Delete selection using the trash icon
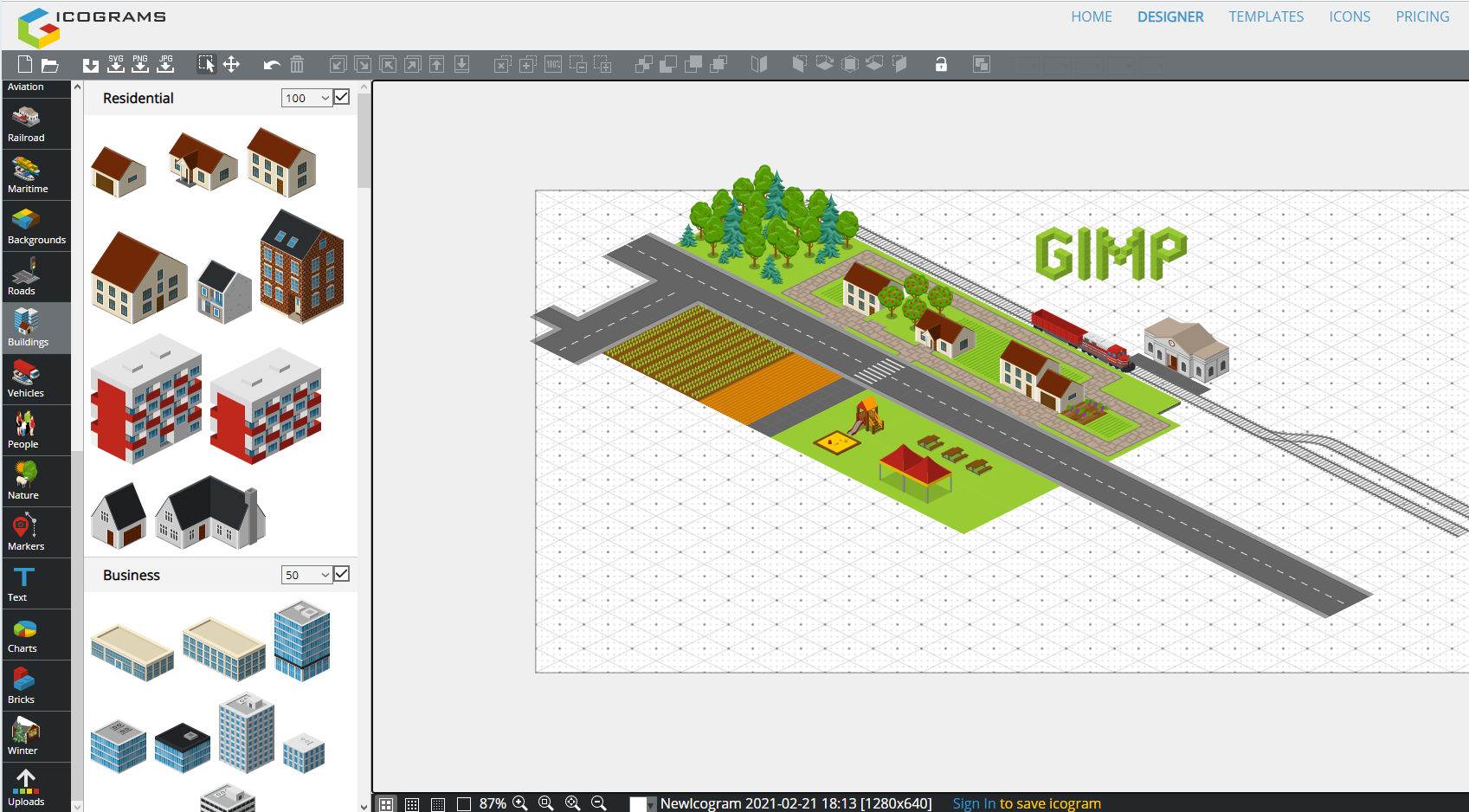The image size is (1469, 812). click(297, 64)
